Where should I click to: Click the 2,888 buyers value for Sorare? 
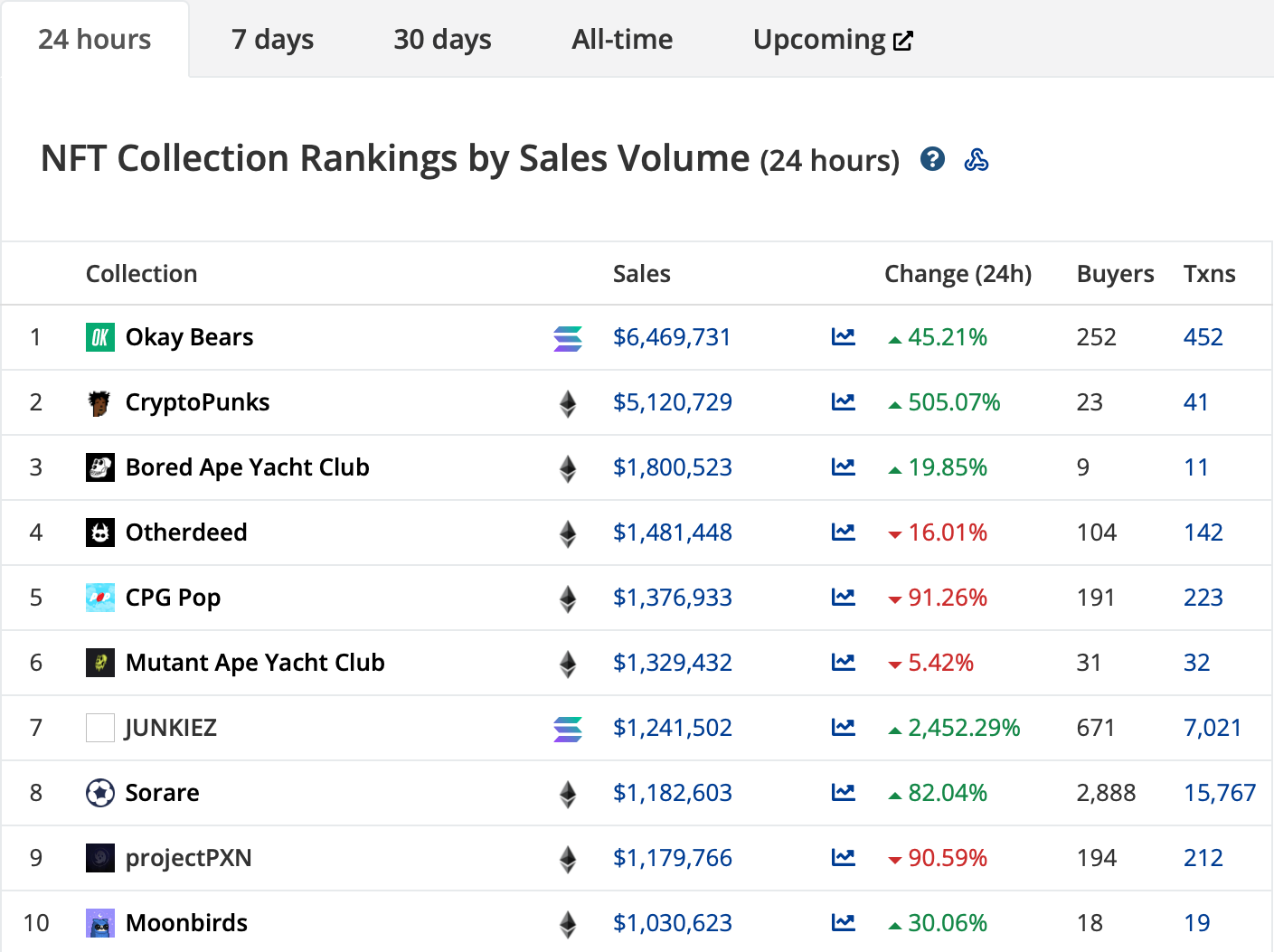pos(1107,793)
